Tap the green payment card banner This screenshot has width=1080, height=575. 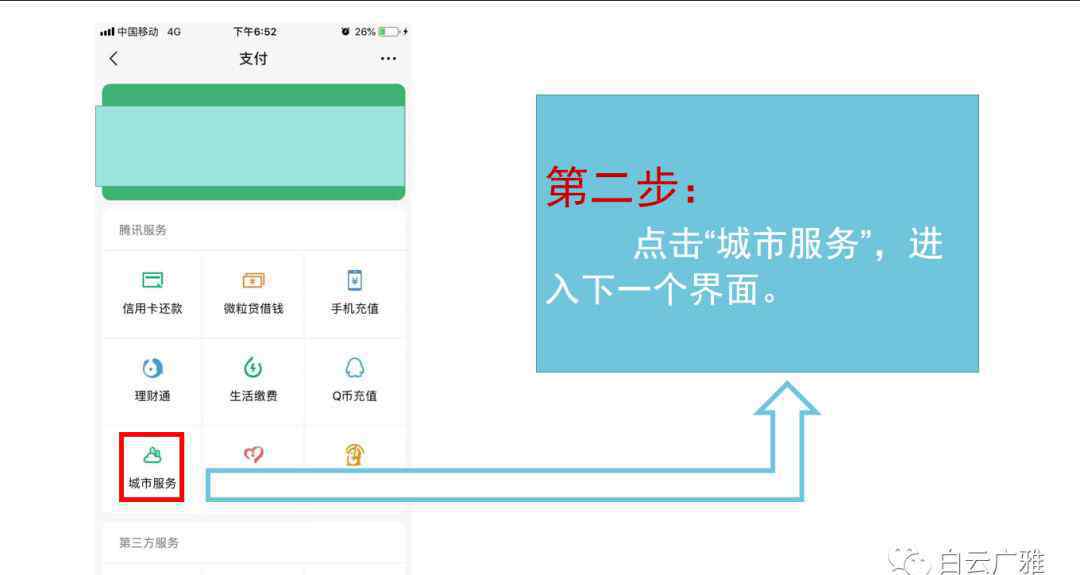click(x=252, y=143)
